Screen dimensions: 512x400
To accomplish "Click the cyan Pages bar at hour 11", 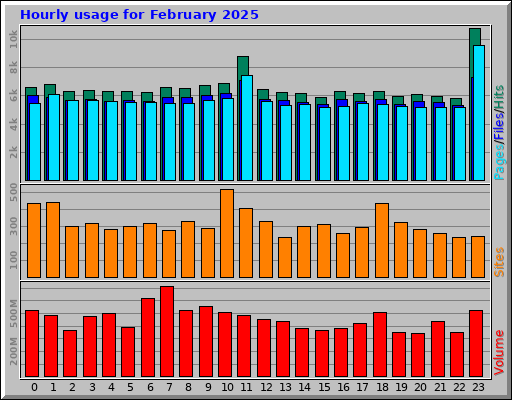I will [x=247, y=128].
